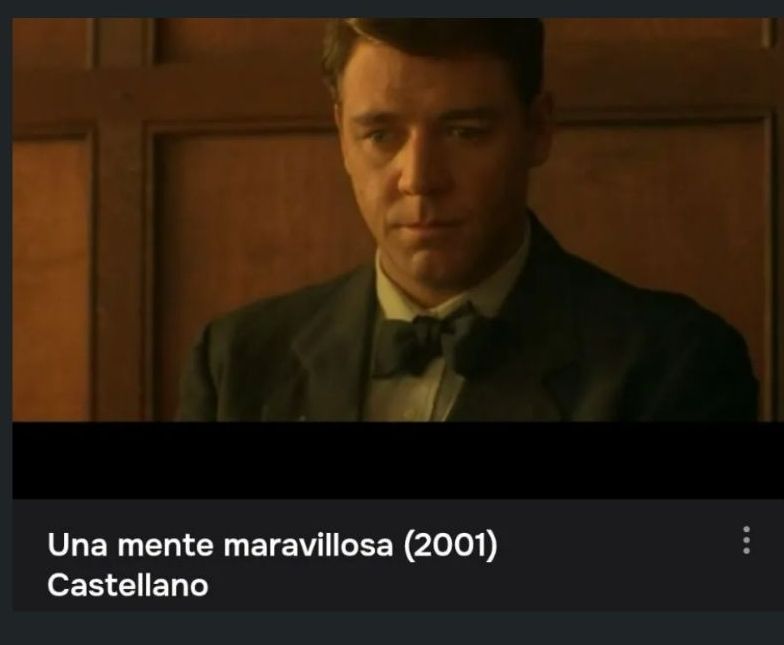Click the vertical ellipsis beside the title

coord(746,540)
